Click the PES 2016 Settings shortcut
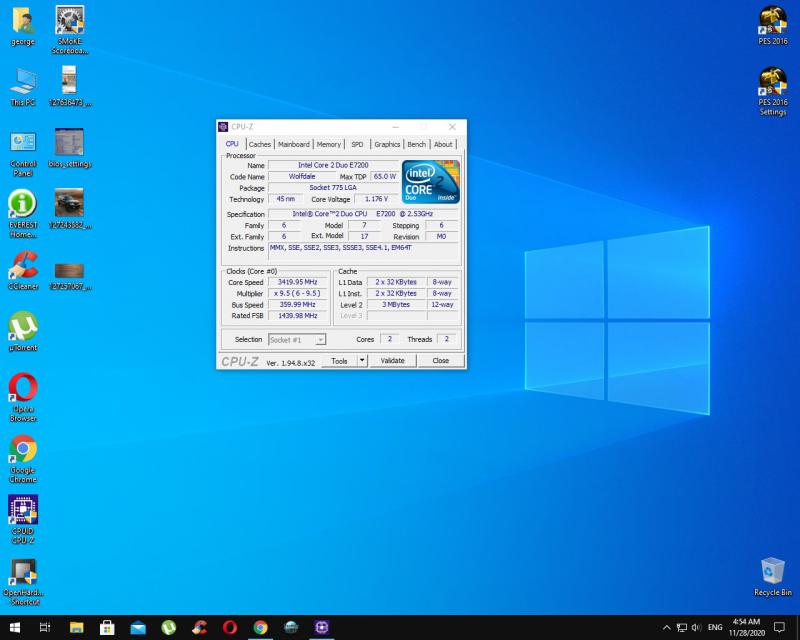The width and height of the screenshot is (800, 640). click(x=772, y=82)
